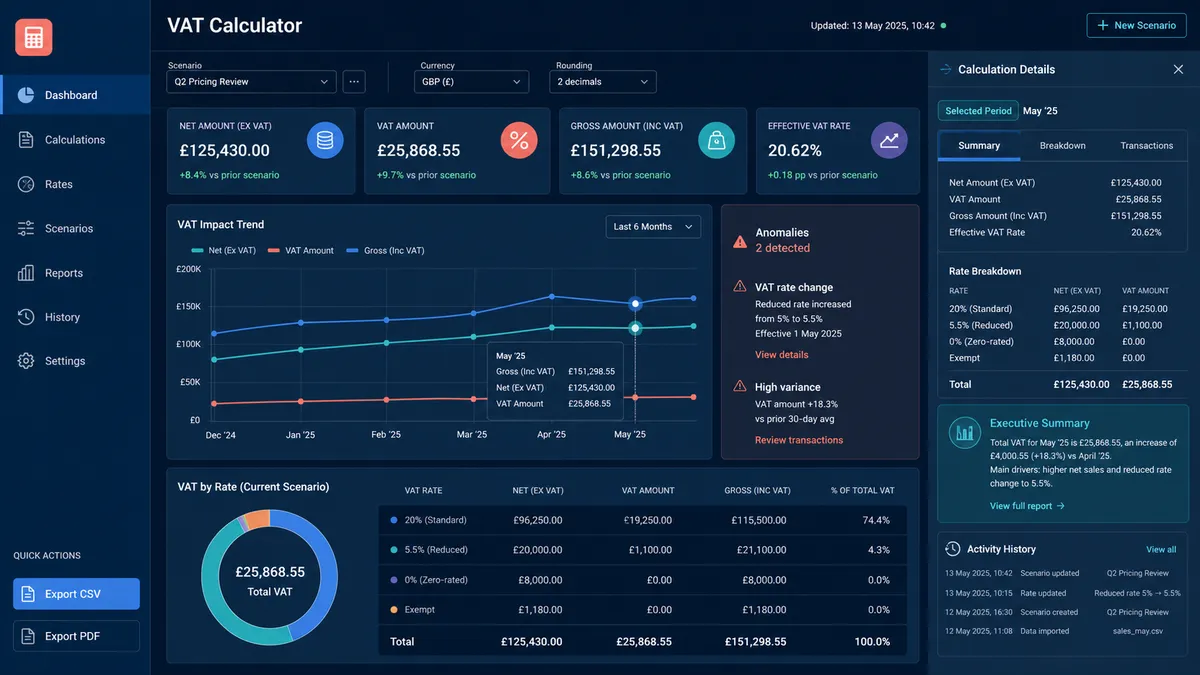Go to Calculations in the sidebar
The width and height of the screenshot is (1200, 675).
pyautogui.click(x=75, y=140)
